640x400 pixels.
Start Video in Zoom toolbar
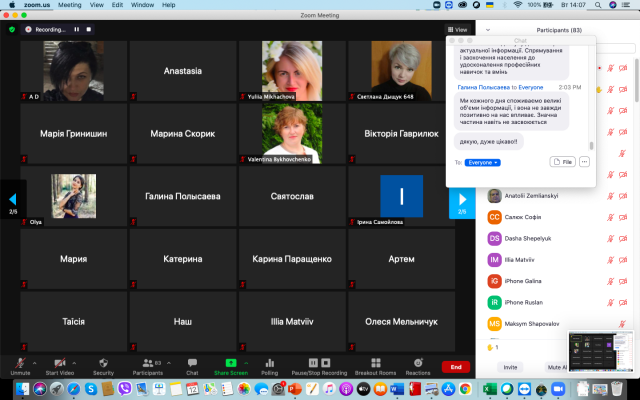(60, 366)
